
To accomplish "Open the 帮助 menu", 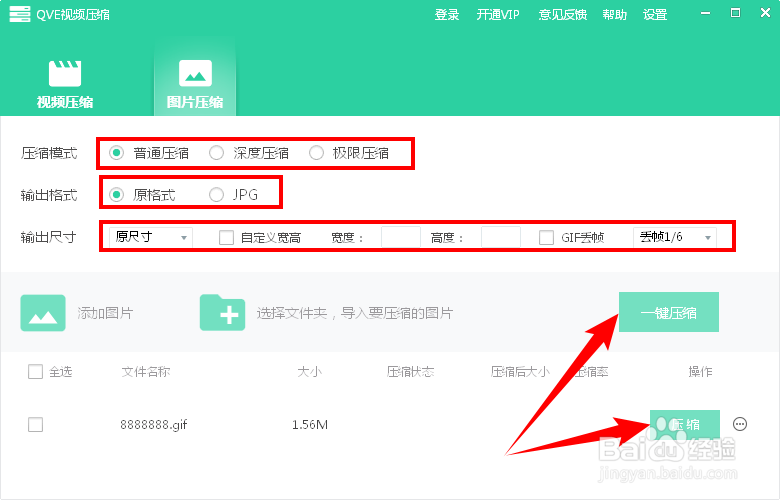I will [x=614, y=15].
